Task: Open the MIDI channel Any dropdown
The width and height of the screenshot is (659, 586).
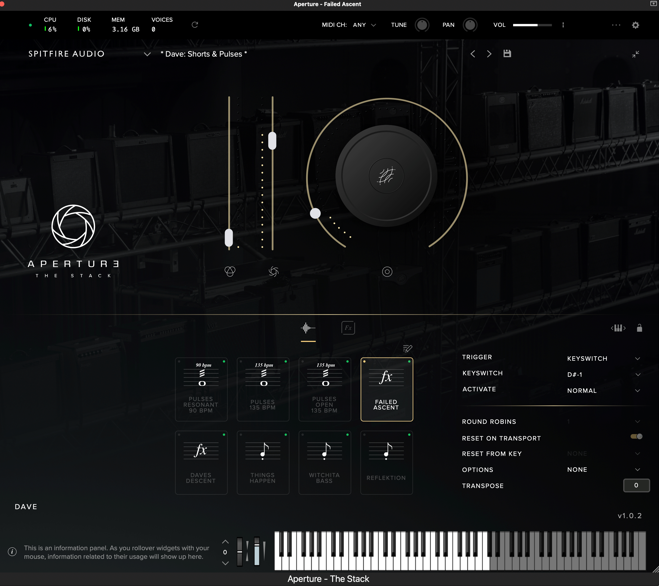Action: (x=364, y=25)
